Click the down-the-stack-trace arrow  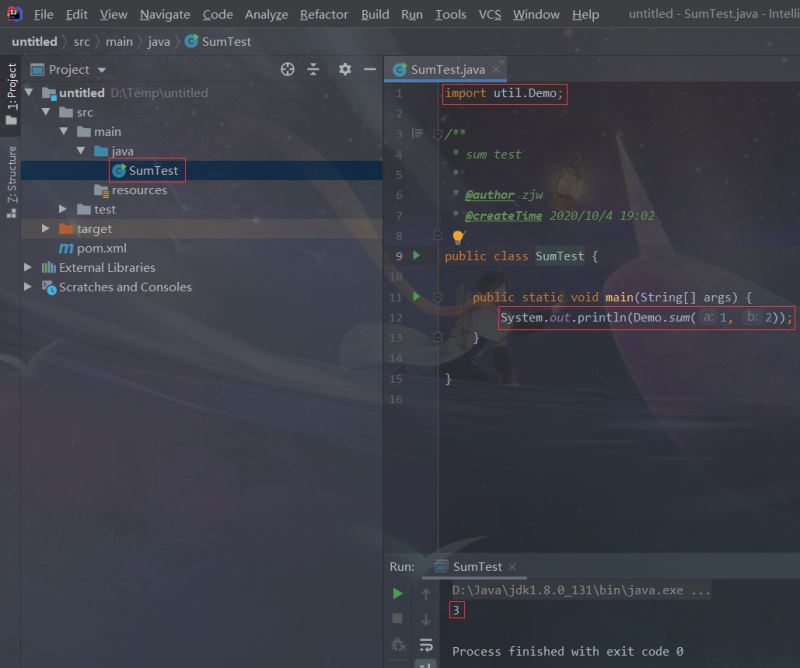click(x=426, y=620)
